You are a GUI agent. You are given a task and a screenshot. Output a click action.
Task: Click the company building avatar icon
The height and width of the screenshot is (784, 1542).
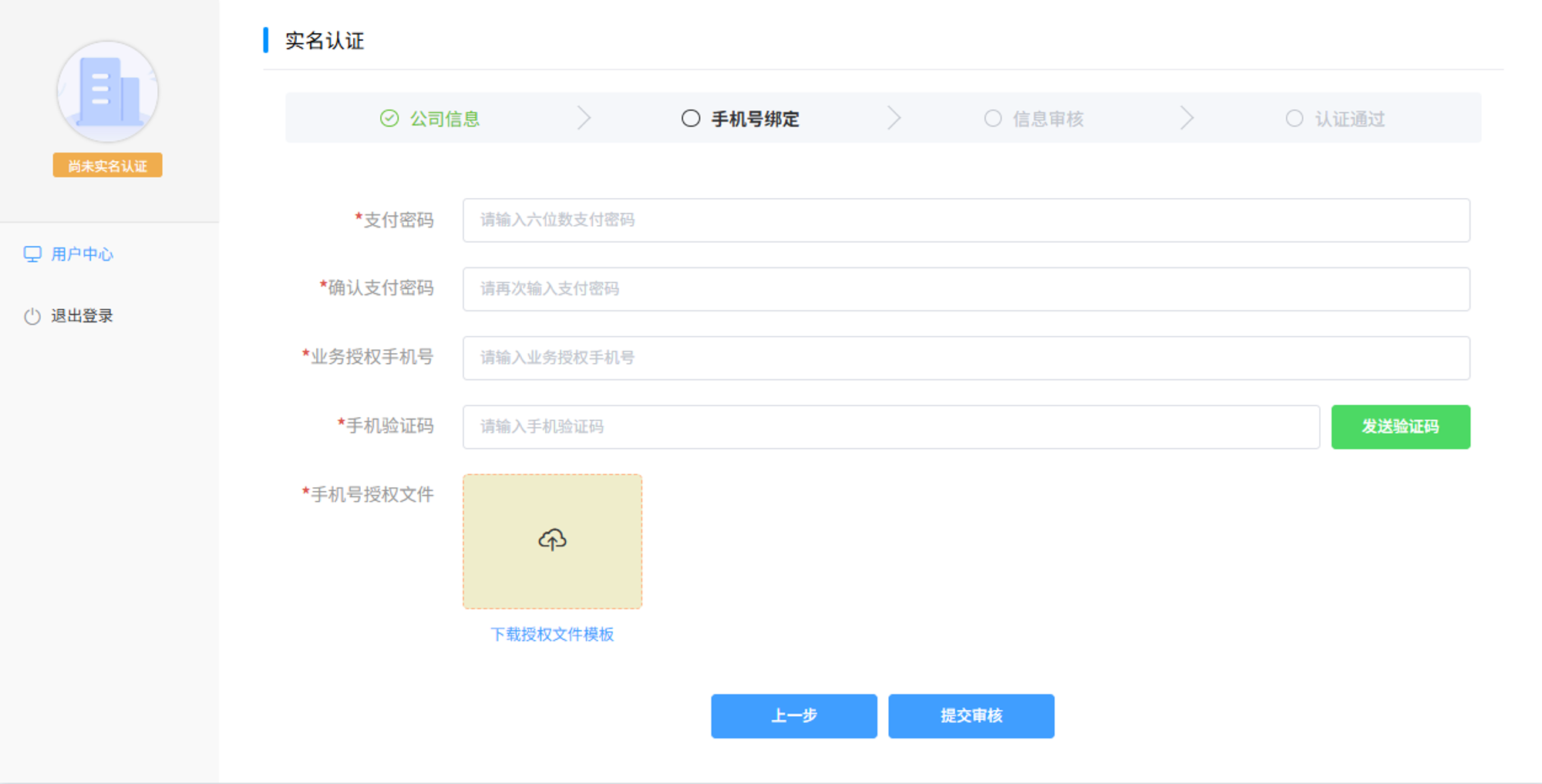point(107,92)
